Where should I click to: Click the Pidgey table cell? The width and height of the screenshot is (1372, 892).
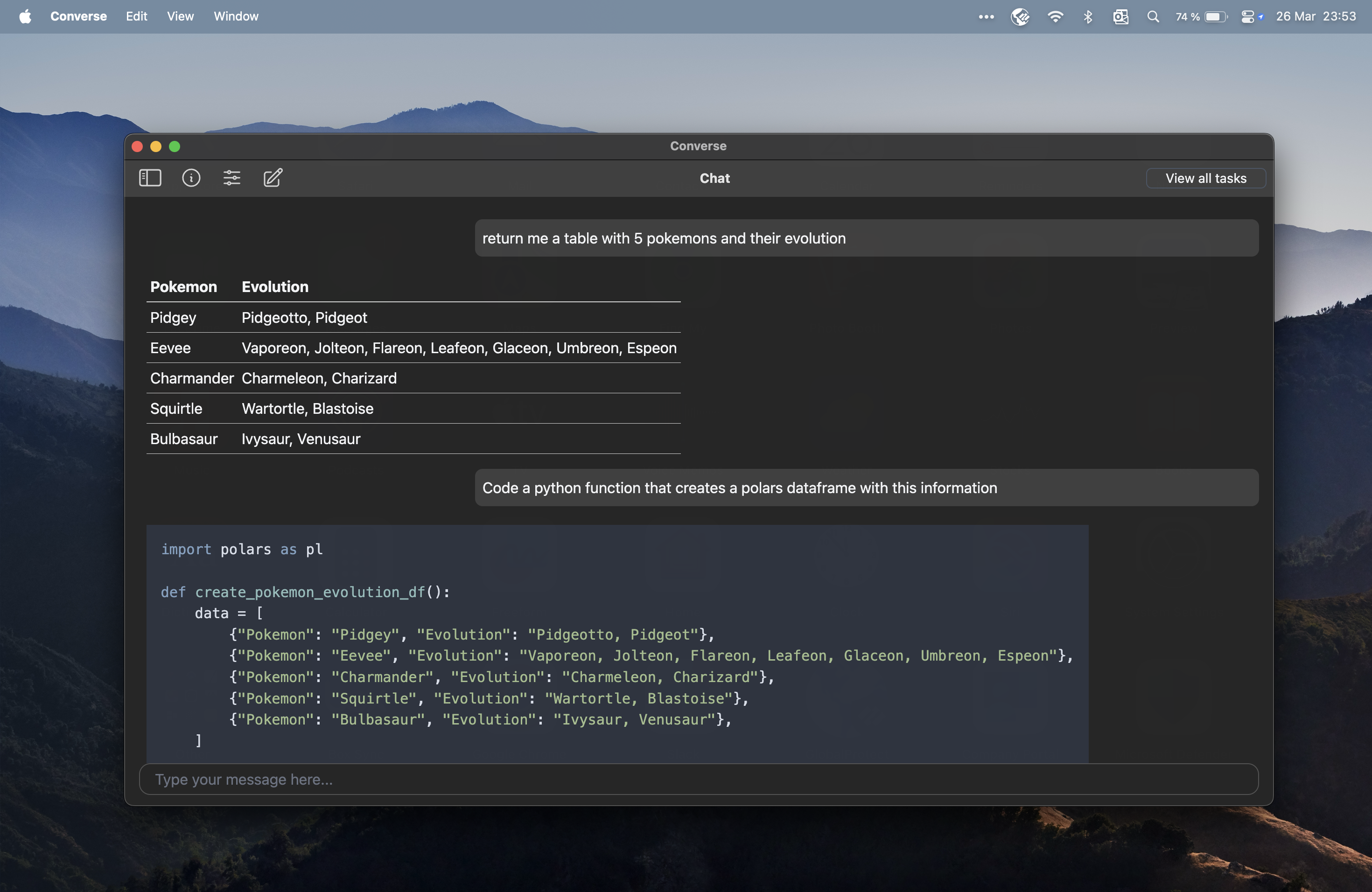173,318
